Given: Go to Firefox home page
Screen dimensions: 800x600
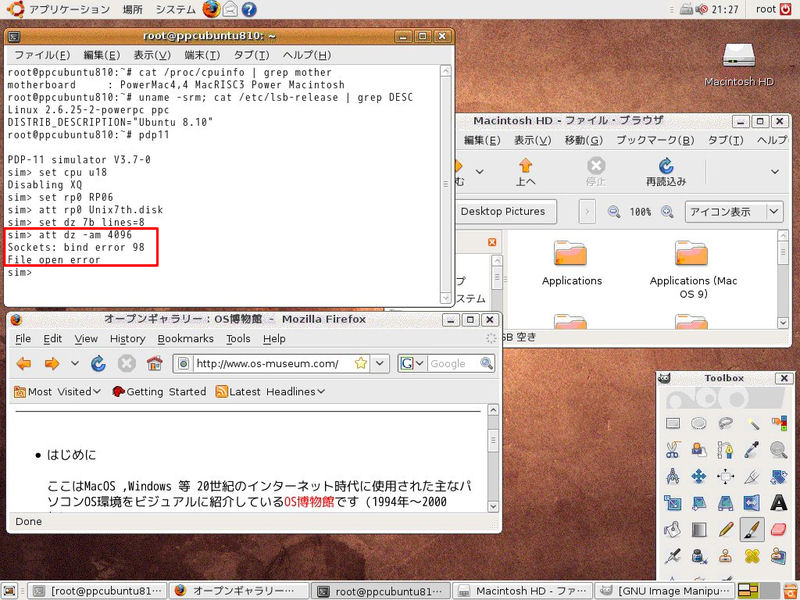Looking at the screenshot, I should 154,364.
